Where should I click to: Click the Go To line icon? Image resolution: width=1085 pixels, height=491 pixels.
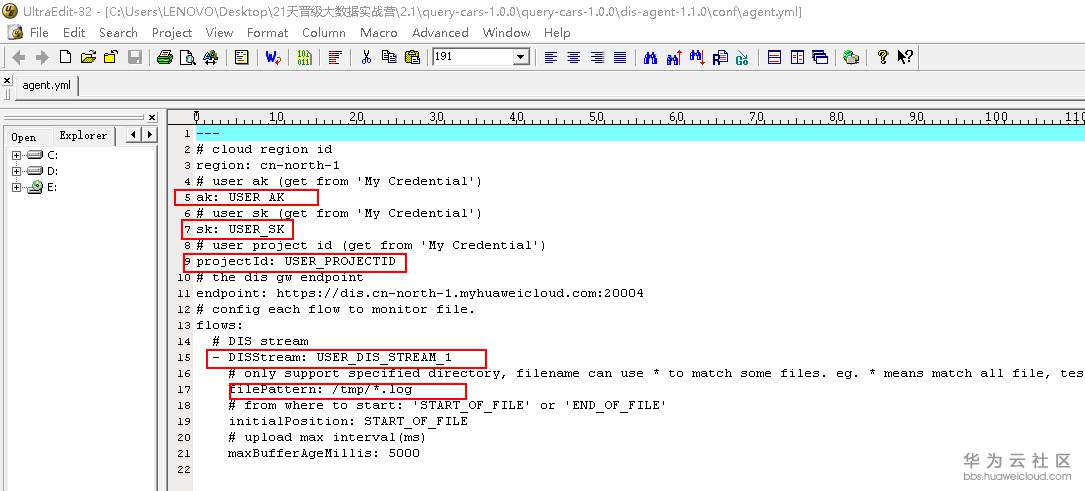coord(742,57)
